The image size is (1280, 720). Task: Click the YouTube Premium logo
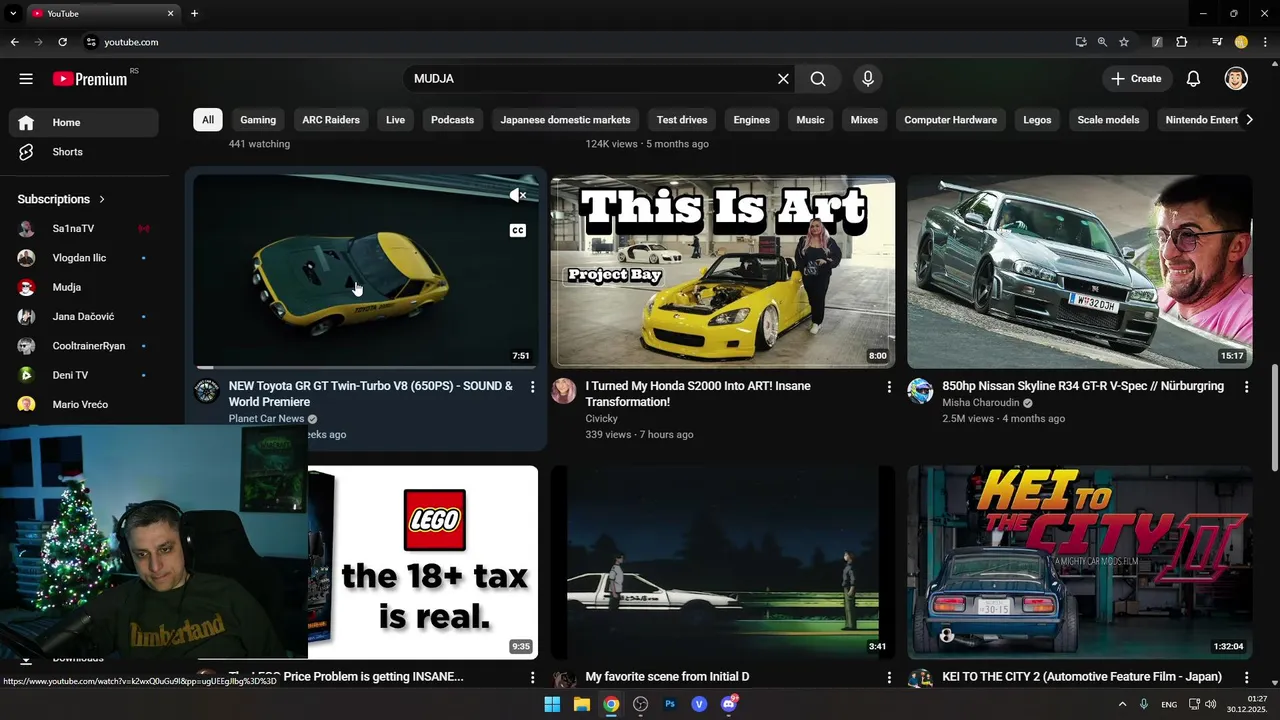tap(90, 79)
